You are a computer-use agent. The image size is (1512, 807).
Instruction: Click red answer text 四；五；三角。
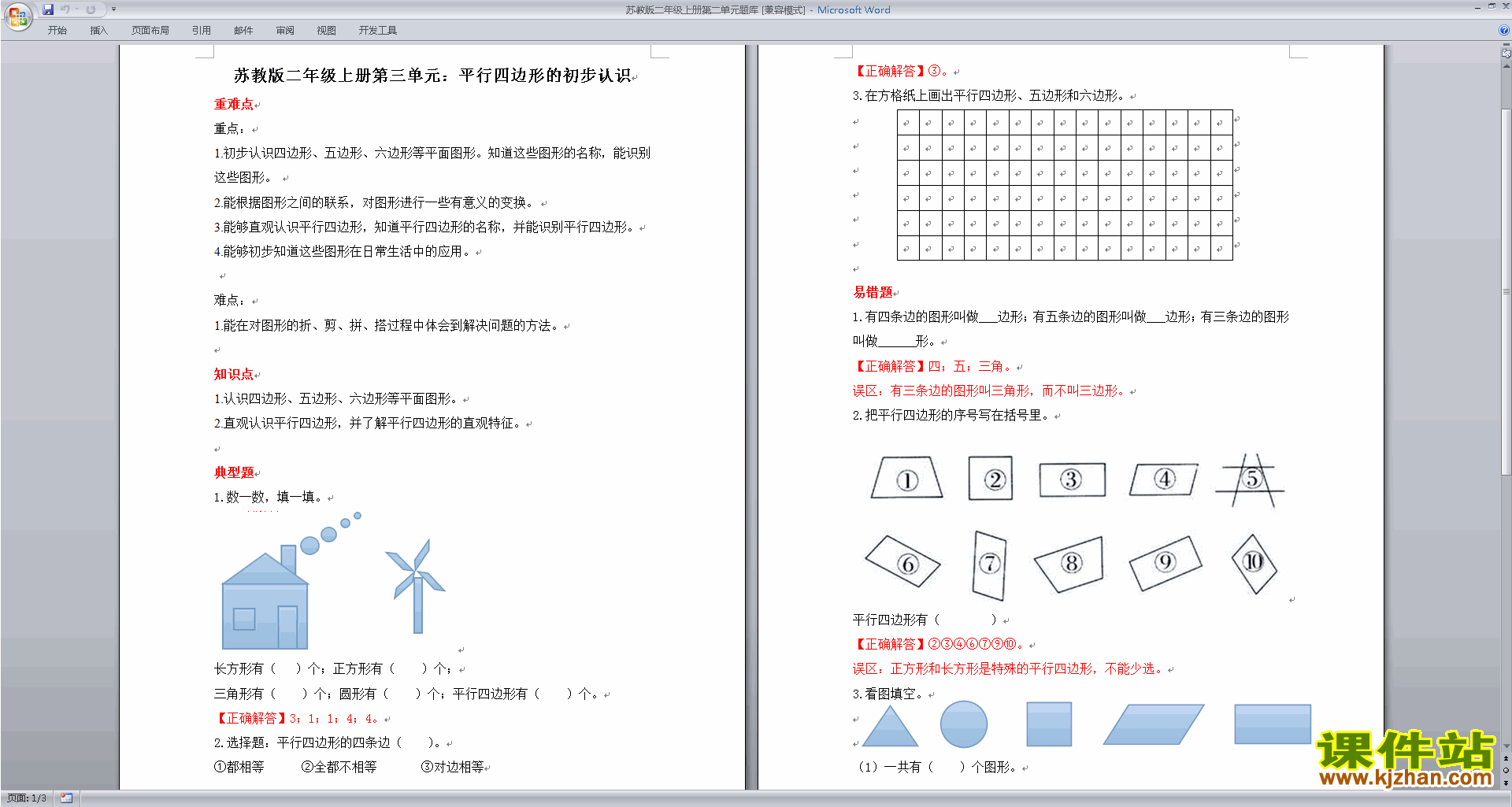971,366
